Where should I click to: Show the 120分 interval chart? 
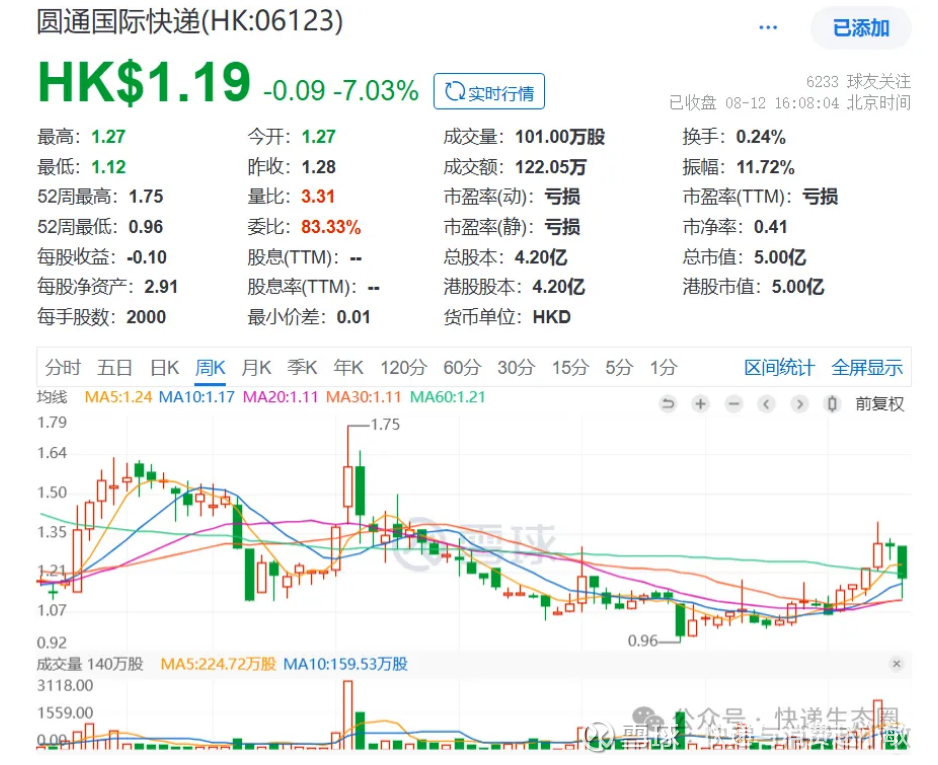tap(403, 367)
